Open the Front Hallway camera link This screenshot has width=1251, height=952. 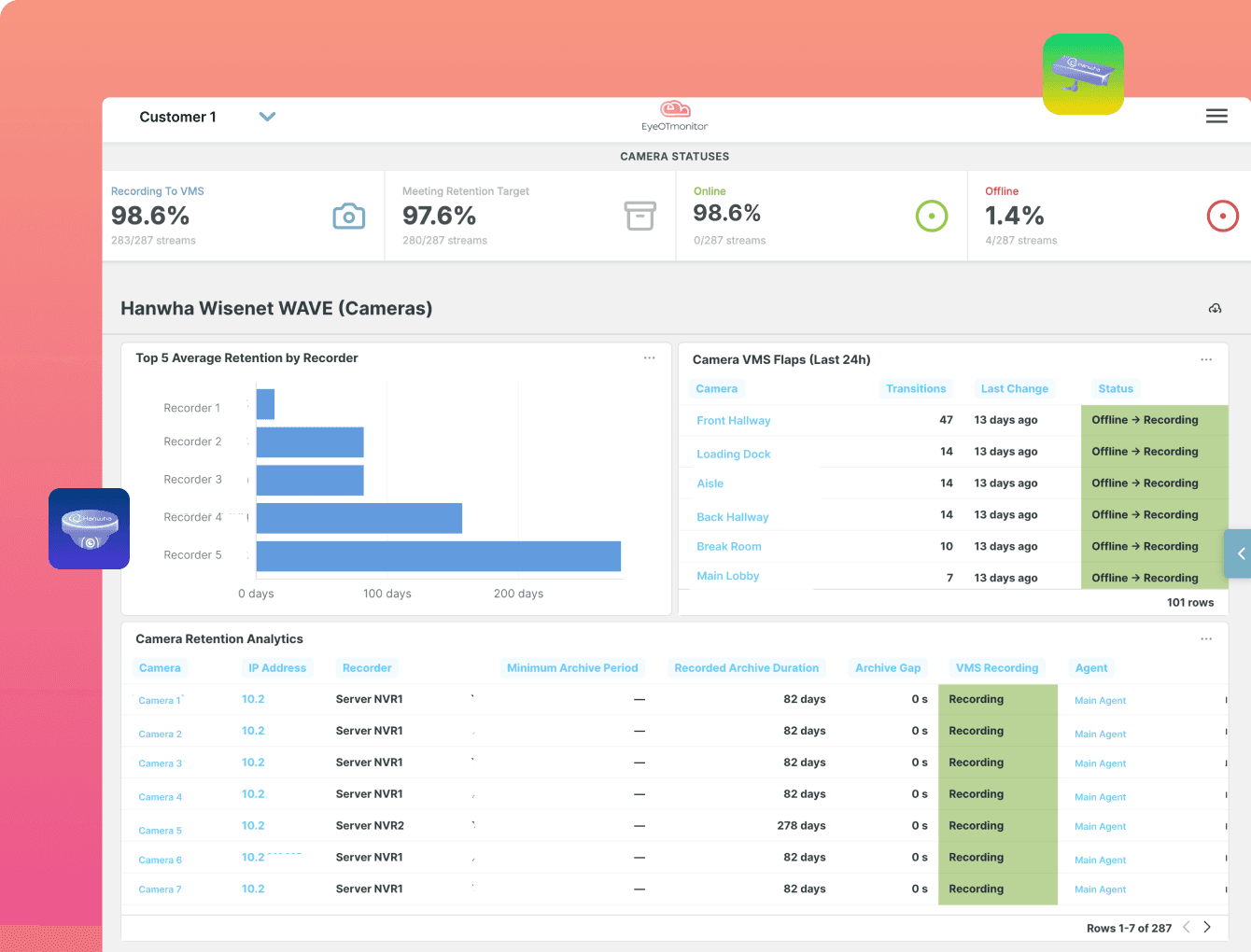[734, 421]
